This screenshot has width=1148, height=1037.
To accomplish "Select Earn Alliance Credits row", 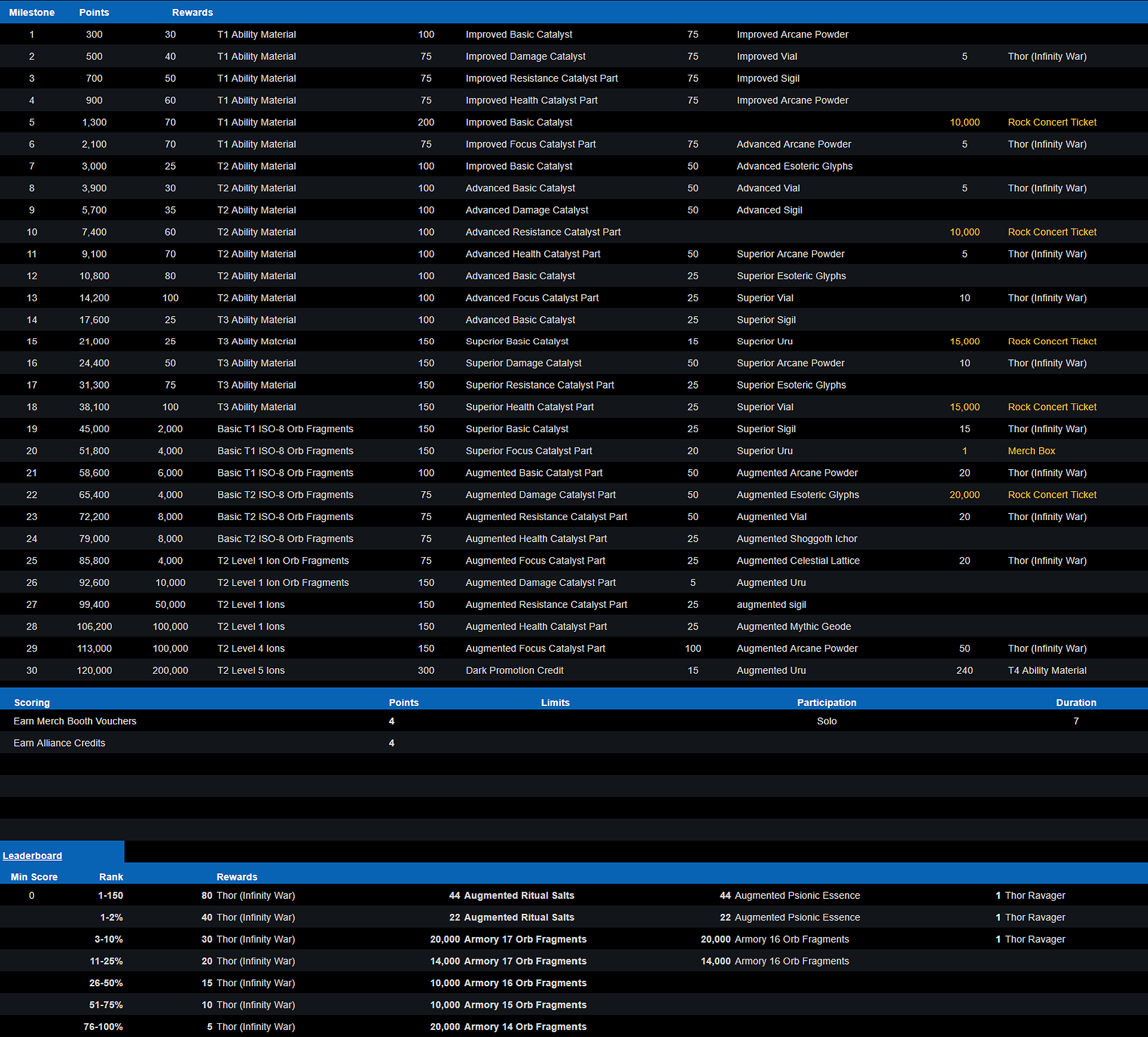I will 59,743.
